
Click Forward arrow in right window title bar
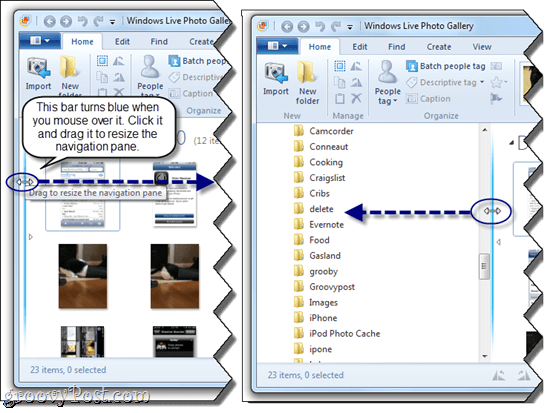tap(303, 26)
